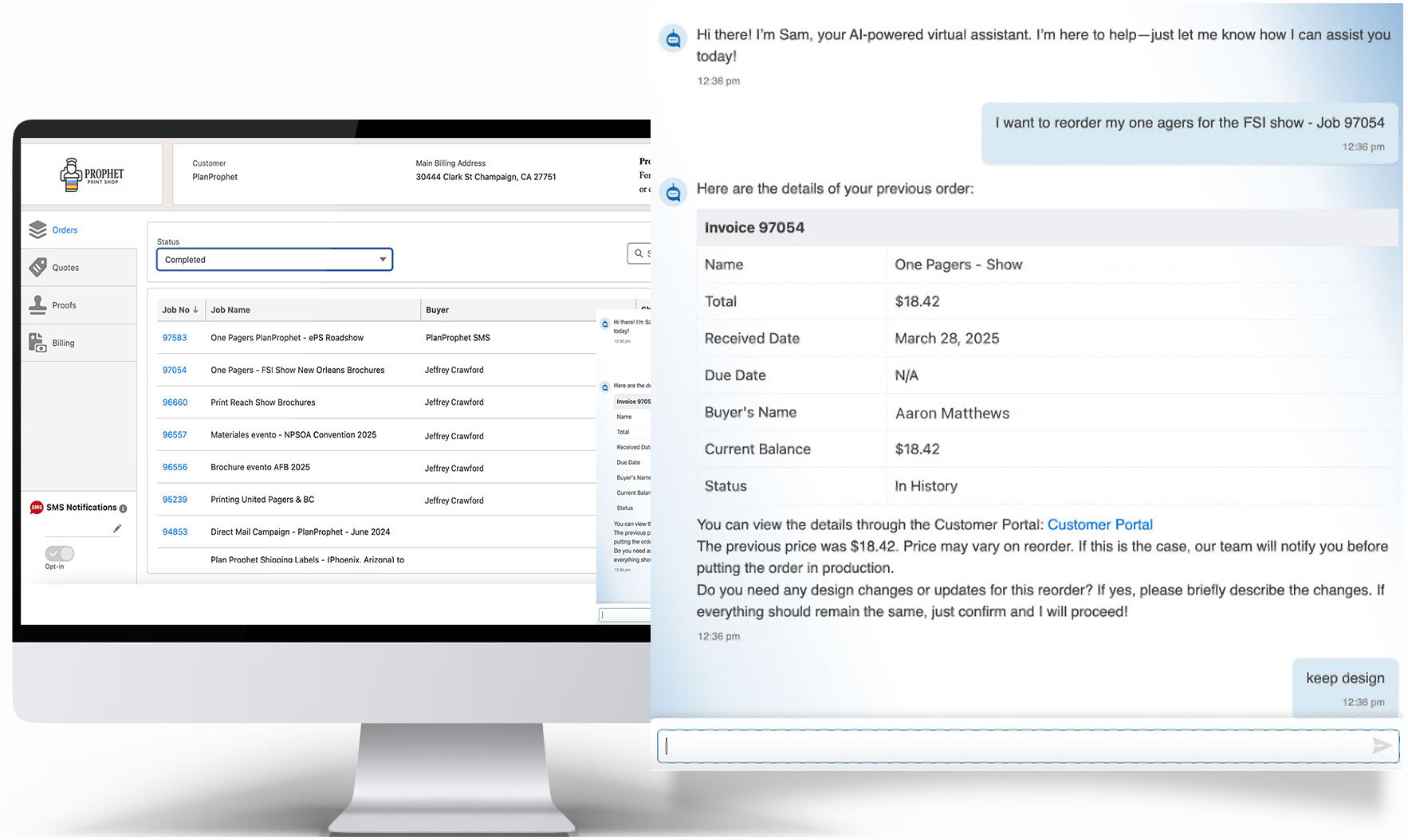Click the red SMS Notifications speech-bubble icon
The height and width of the screenshot is (840, 1408).
coord(37,506)
